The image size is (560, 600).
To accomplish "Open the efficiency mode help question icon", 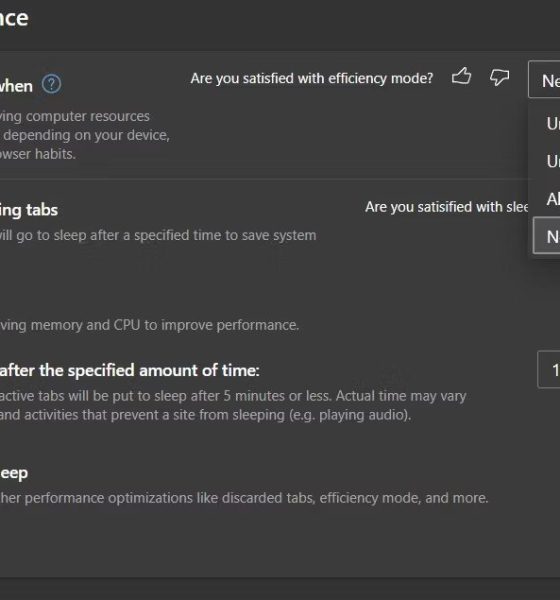I will [51, 84].
